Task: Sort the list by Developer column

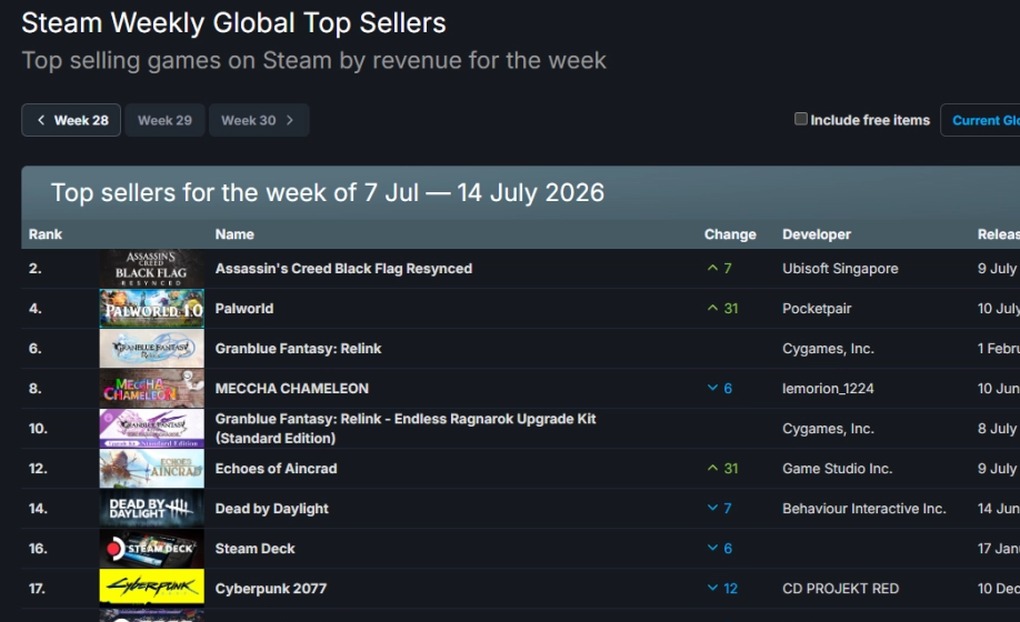Action: [816, 234]
